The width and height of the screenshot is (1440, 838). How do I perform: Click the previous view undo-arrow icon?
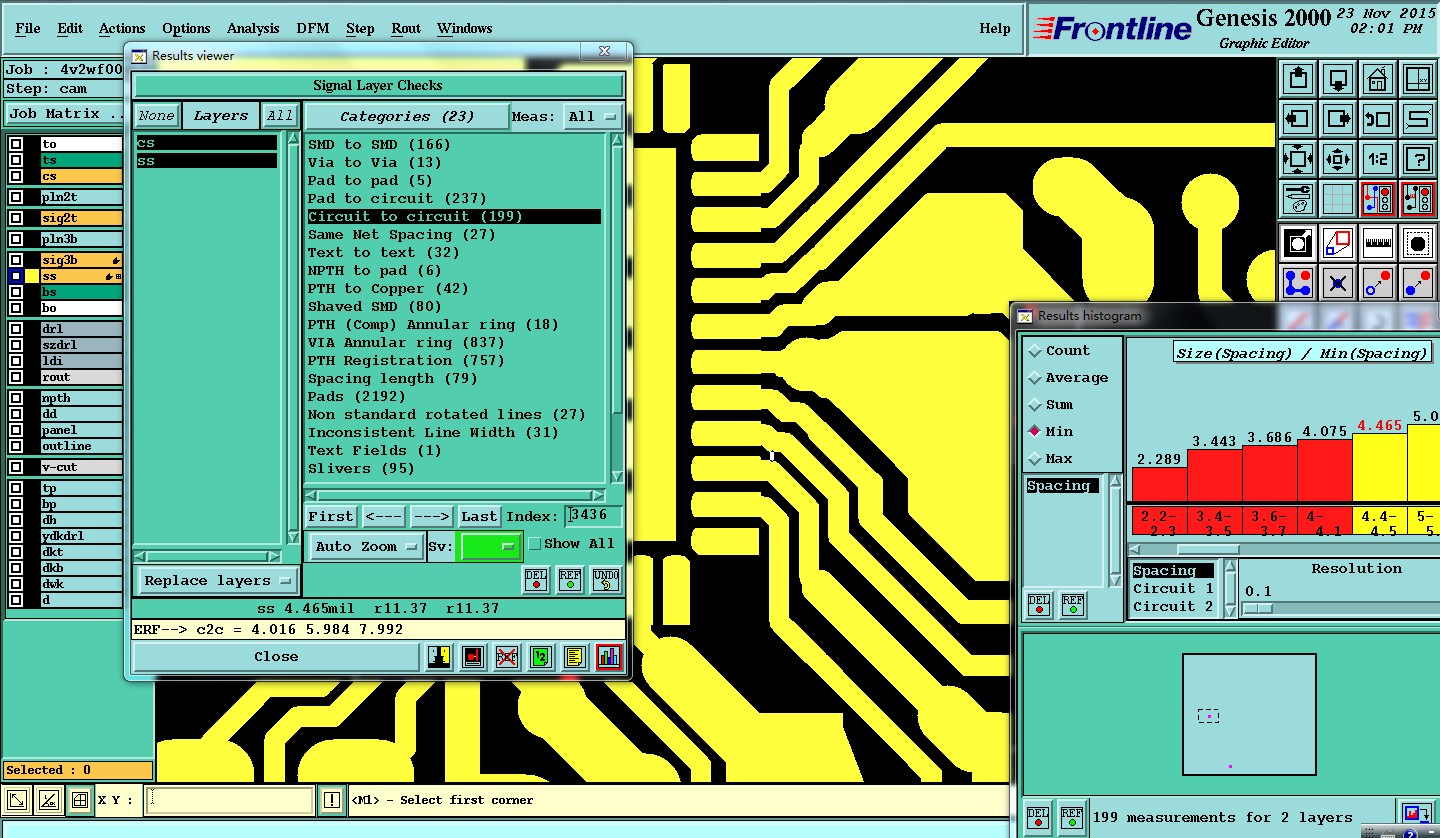pyautogui.click(x=1378, y=119)
